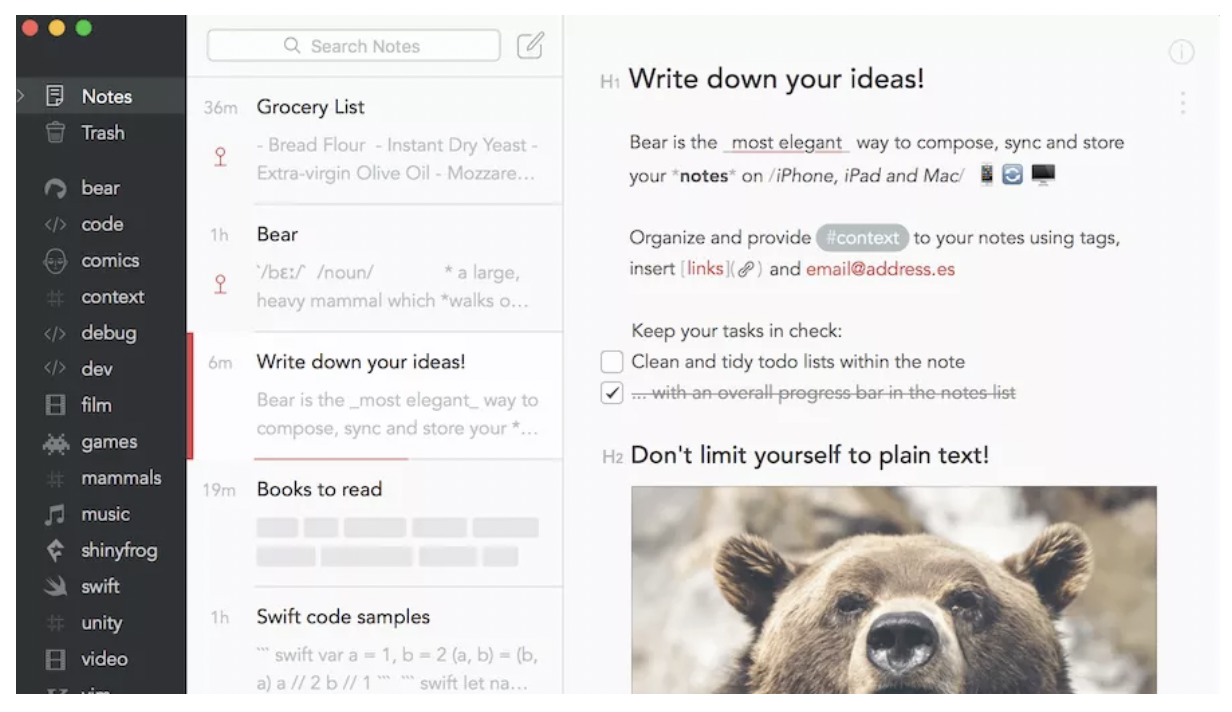Open the comics tag icon

[56, 261]
